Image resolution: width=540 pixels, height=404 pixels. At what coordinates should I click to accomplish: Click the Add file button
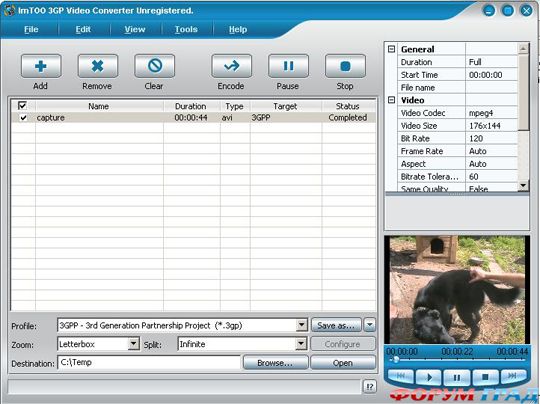[x=41, y=66]
